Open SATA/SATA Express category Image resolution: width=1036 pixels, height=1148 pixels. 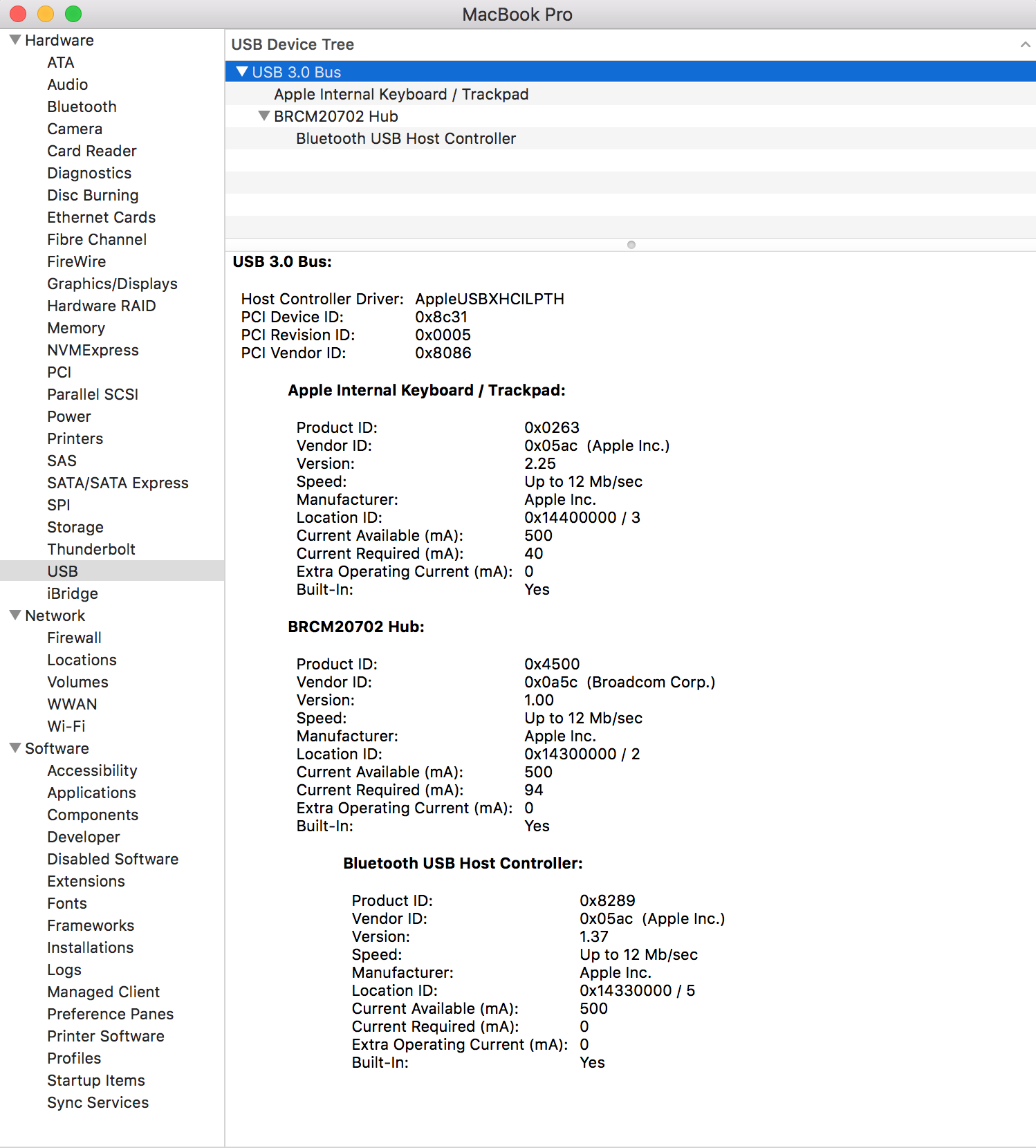(118, 483)
